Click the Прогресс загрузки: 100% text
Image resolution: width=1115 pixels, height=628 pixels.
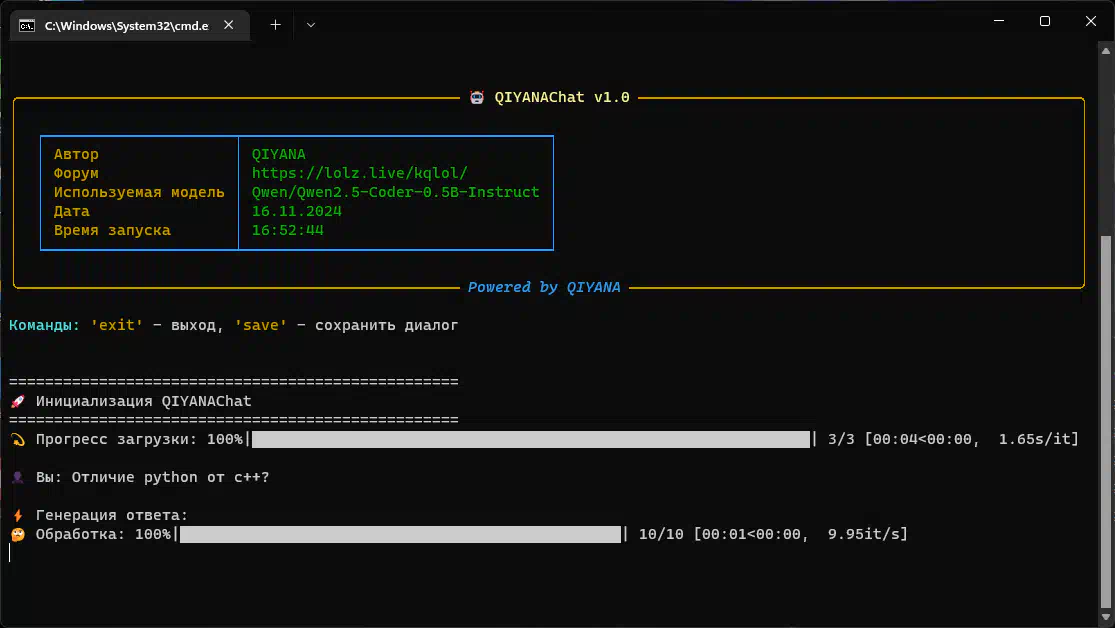139,440
